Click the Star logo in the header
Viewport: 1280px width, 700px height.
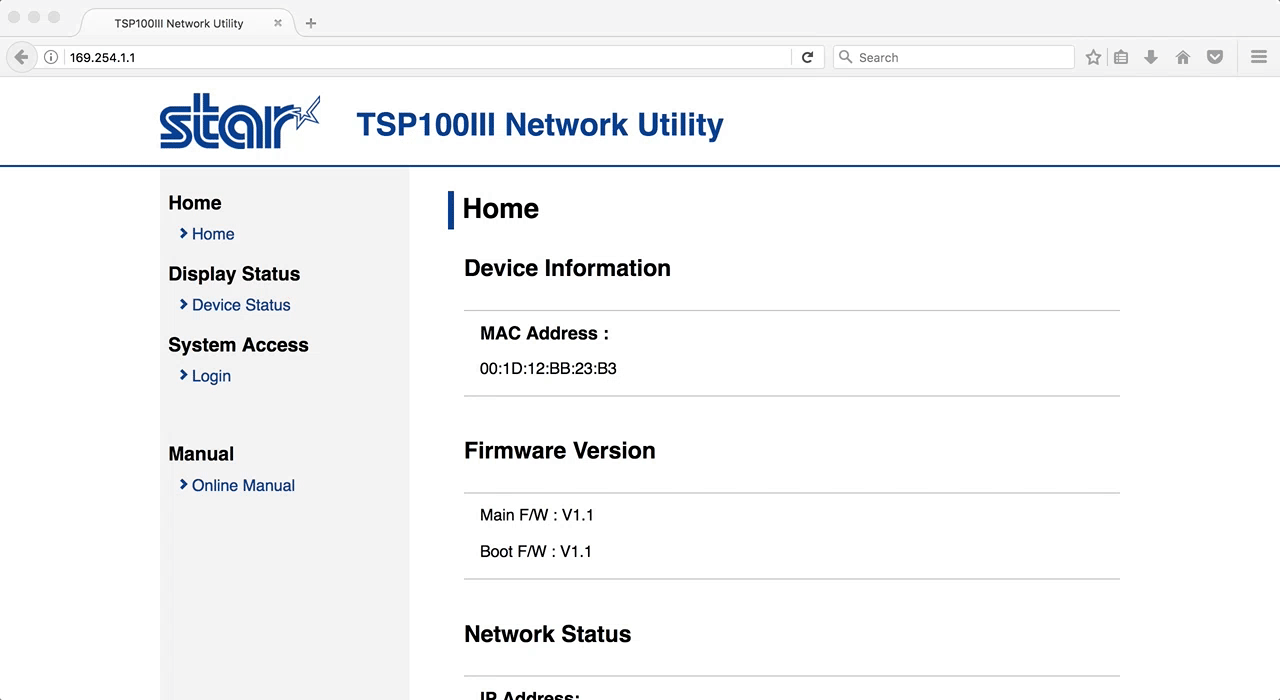[240, 122]
